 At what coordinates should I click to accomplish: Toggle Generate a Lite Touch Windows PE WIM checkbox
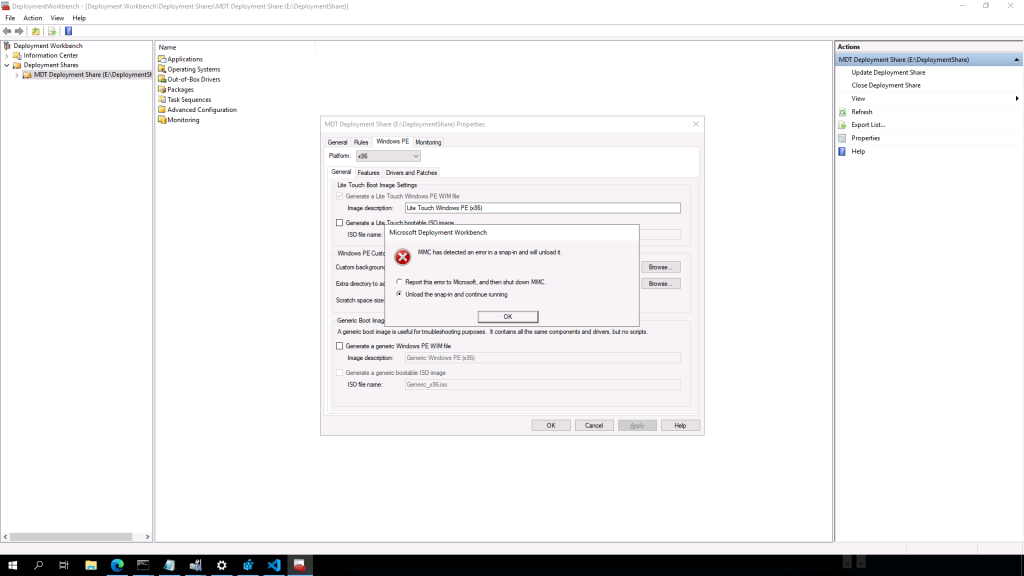point(340,196)
